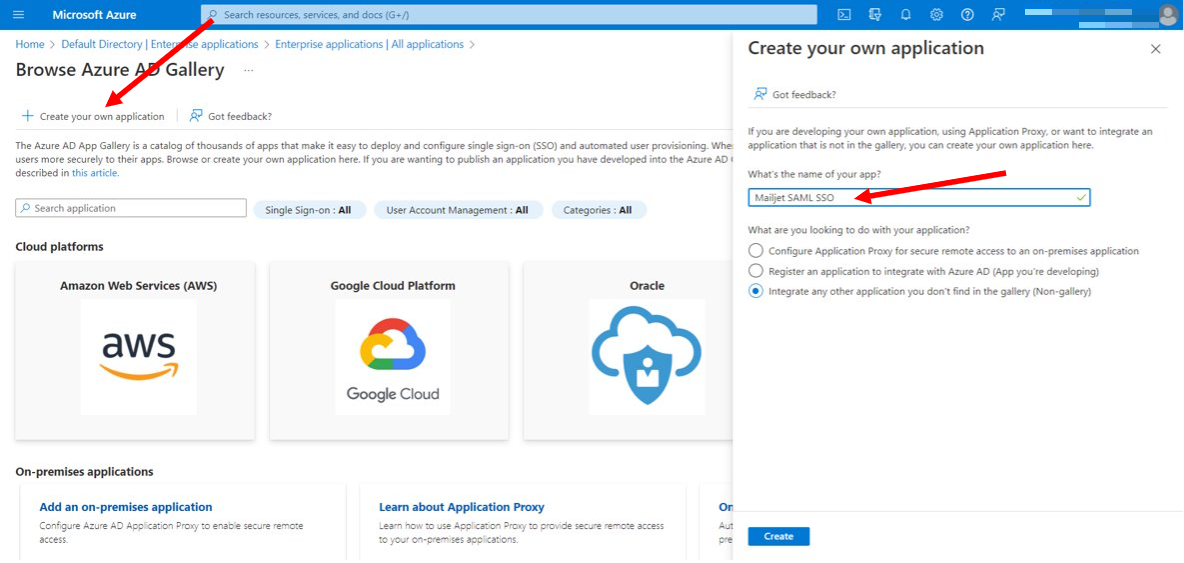
Task: Open portal settings gear
Action: (936, 14)
